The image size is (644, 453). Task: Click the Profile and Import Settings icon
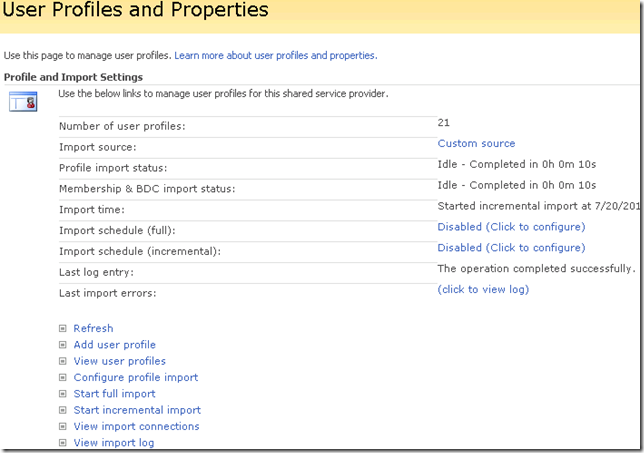point(23,101)
